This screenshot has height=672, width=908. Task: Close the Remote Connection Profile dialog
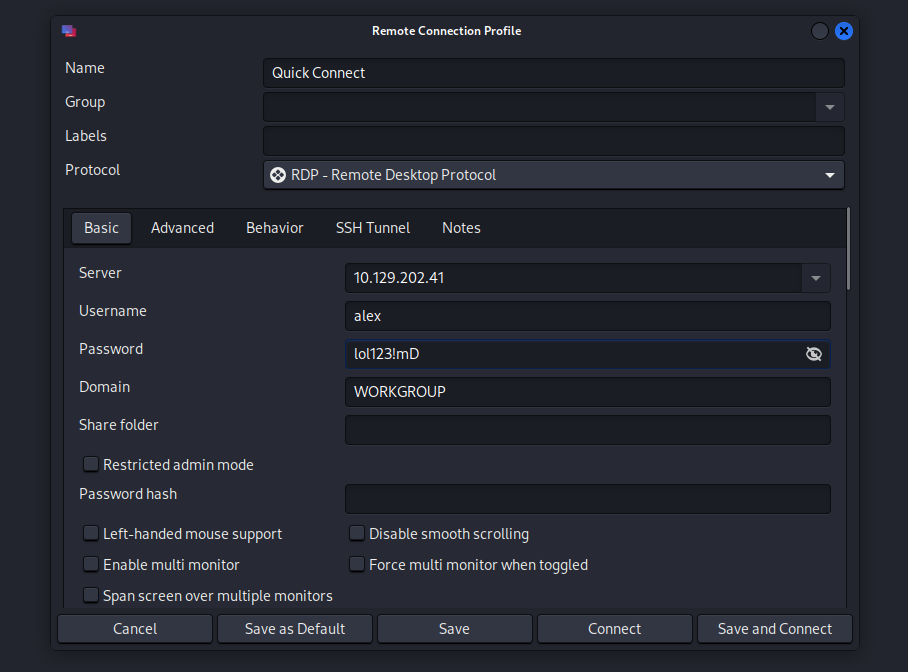pyautogui.click(x=844, y=31)
